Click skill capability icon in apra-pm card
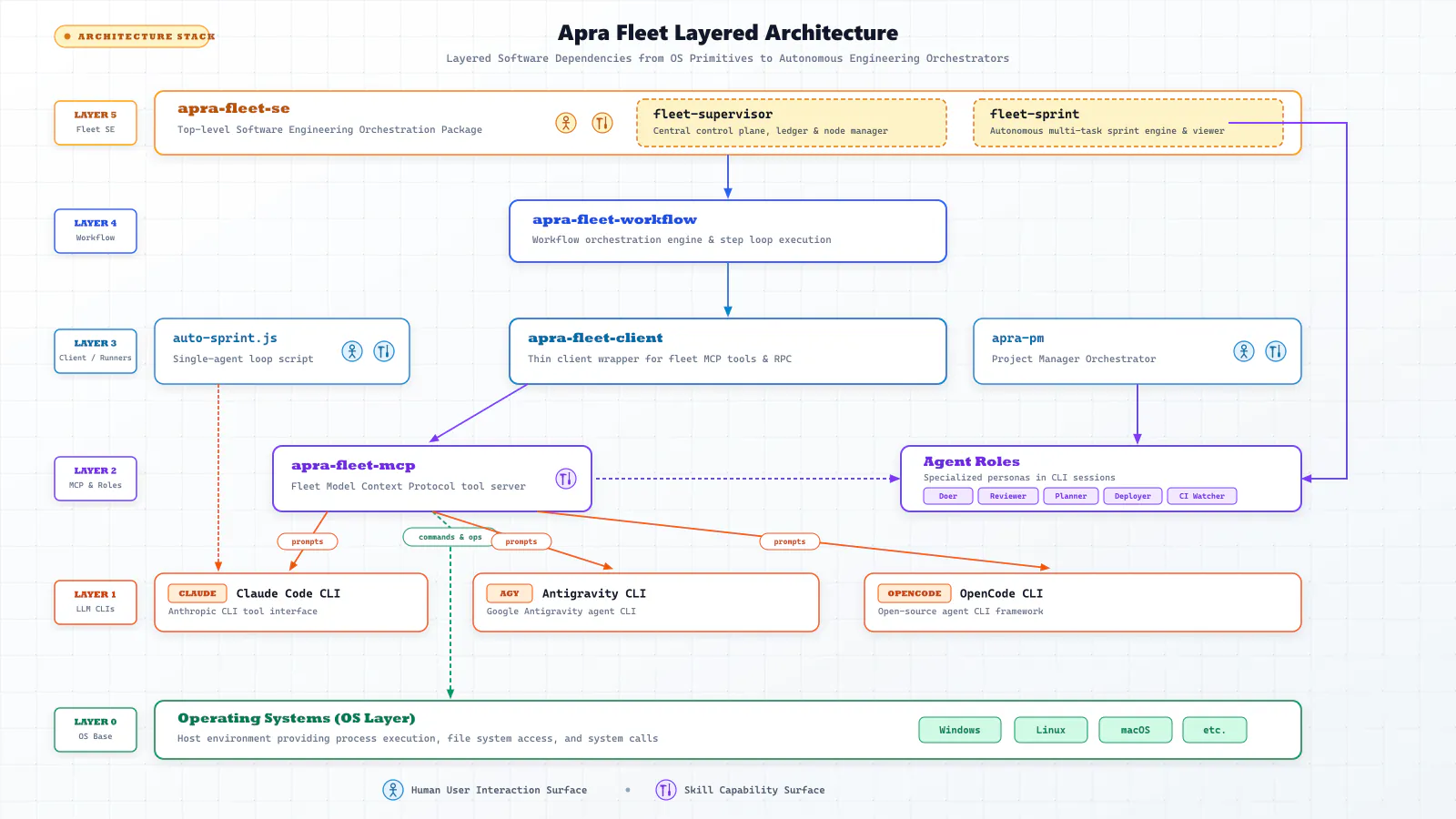The width and height of the screenshot is (1456, 819). click(x=1276, y=351)
